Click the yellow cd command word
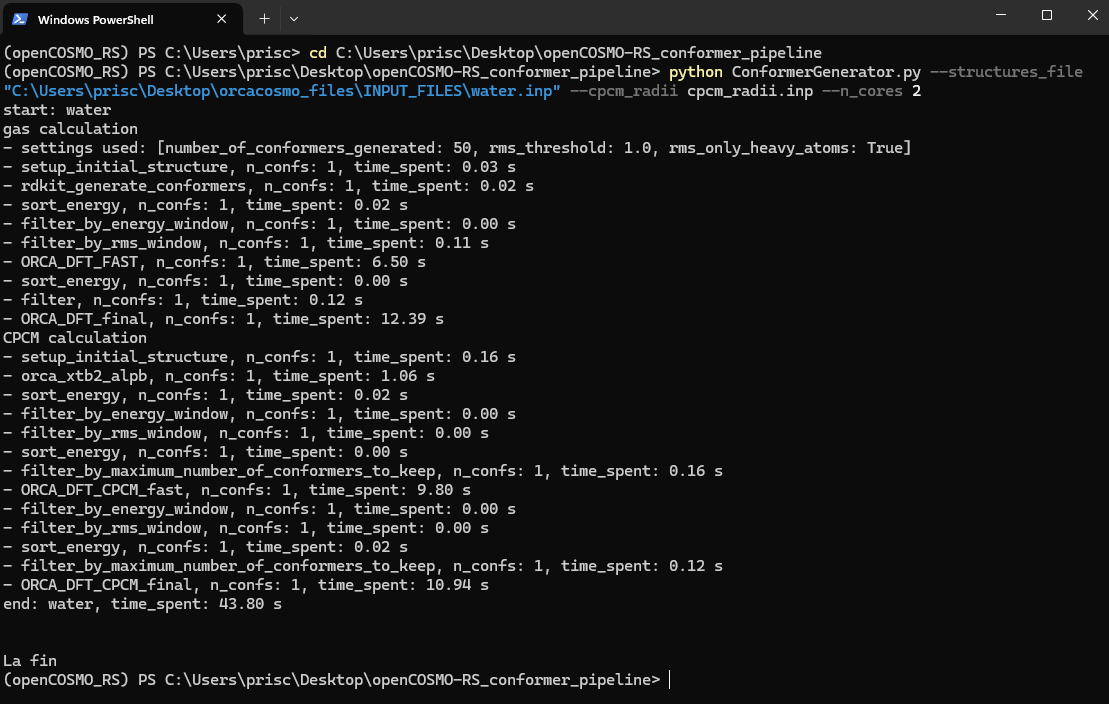The height and width of the screenshot is (704, 1109). coord(318,53)
